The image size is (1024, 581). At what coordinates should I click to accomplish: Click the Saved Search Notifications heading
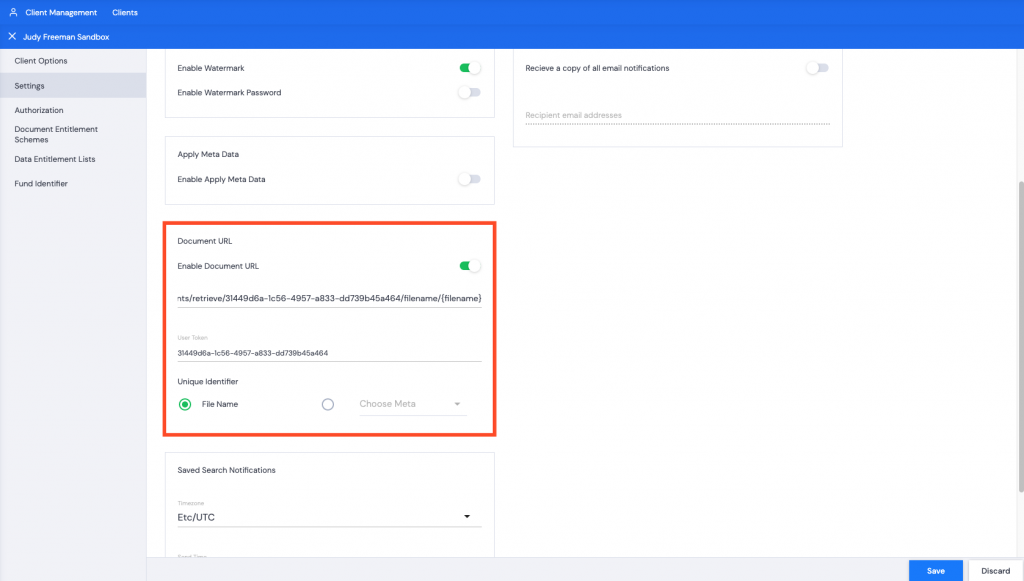(227, 470)
